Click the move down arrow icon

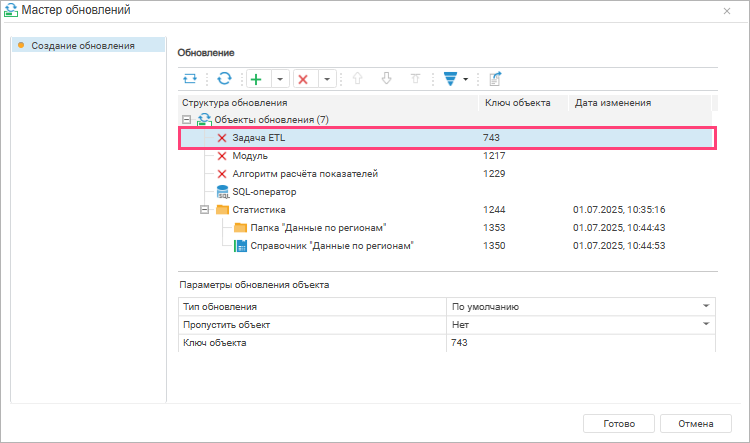386,78
